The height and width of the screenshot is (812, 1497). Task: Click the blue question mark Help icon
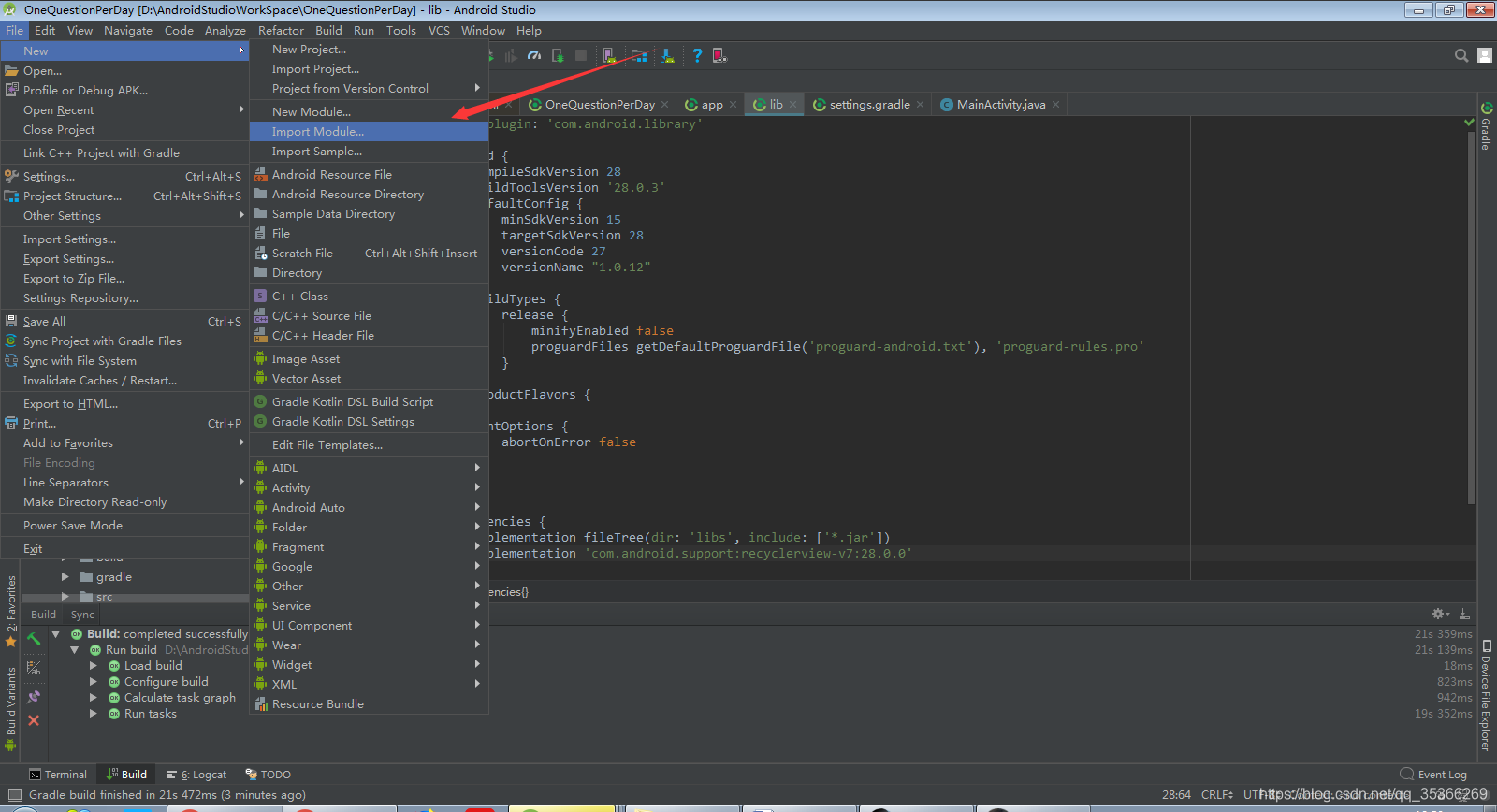coord(697,56)
